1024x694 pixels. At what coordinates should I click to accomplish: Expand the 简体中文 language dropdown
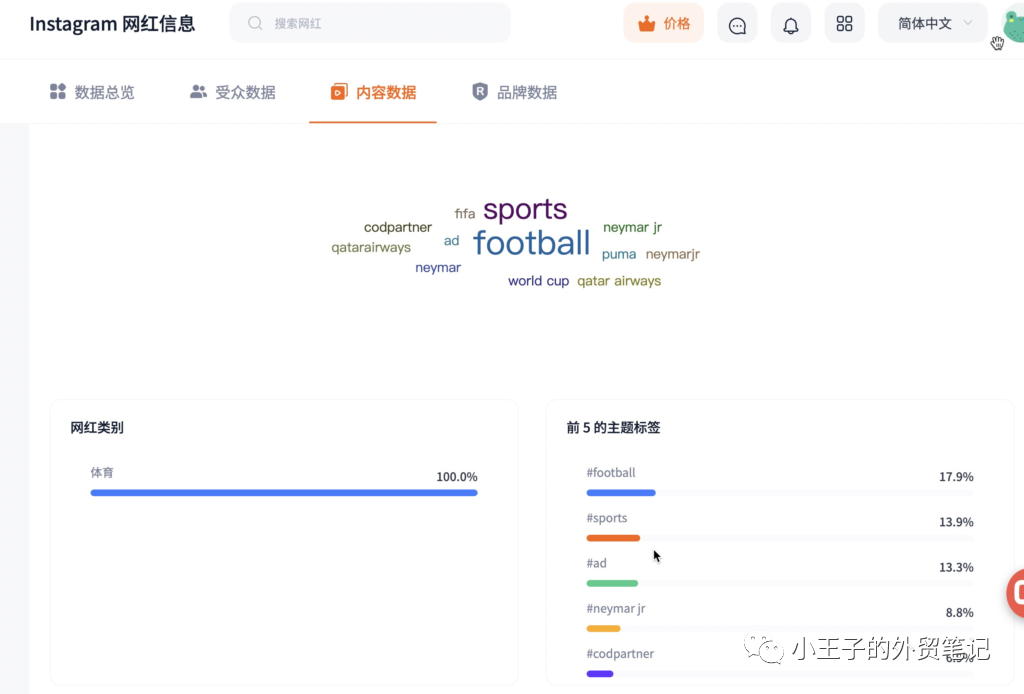pos(933,24)
